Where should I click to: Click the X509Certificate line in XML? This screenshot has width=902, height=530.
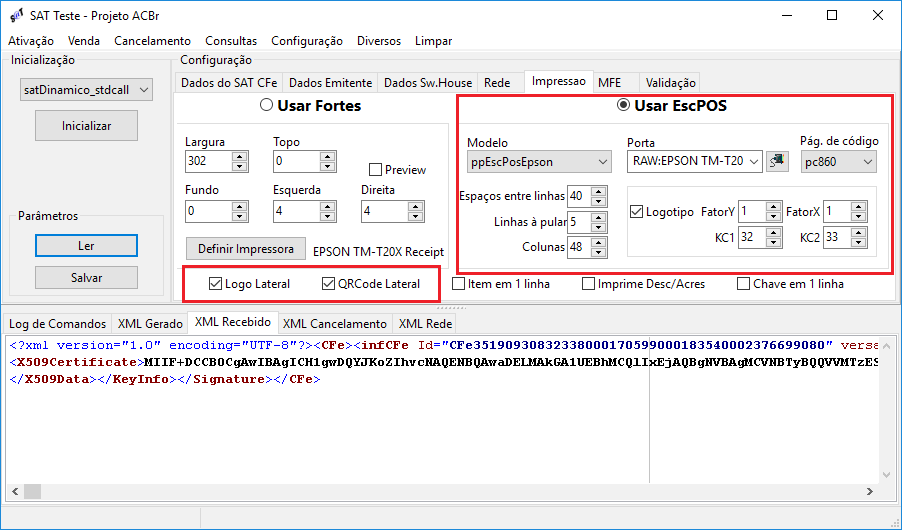click(x=444, y=363)
